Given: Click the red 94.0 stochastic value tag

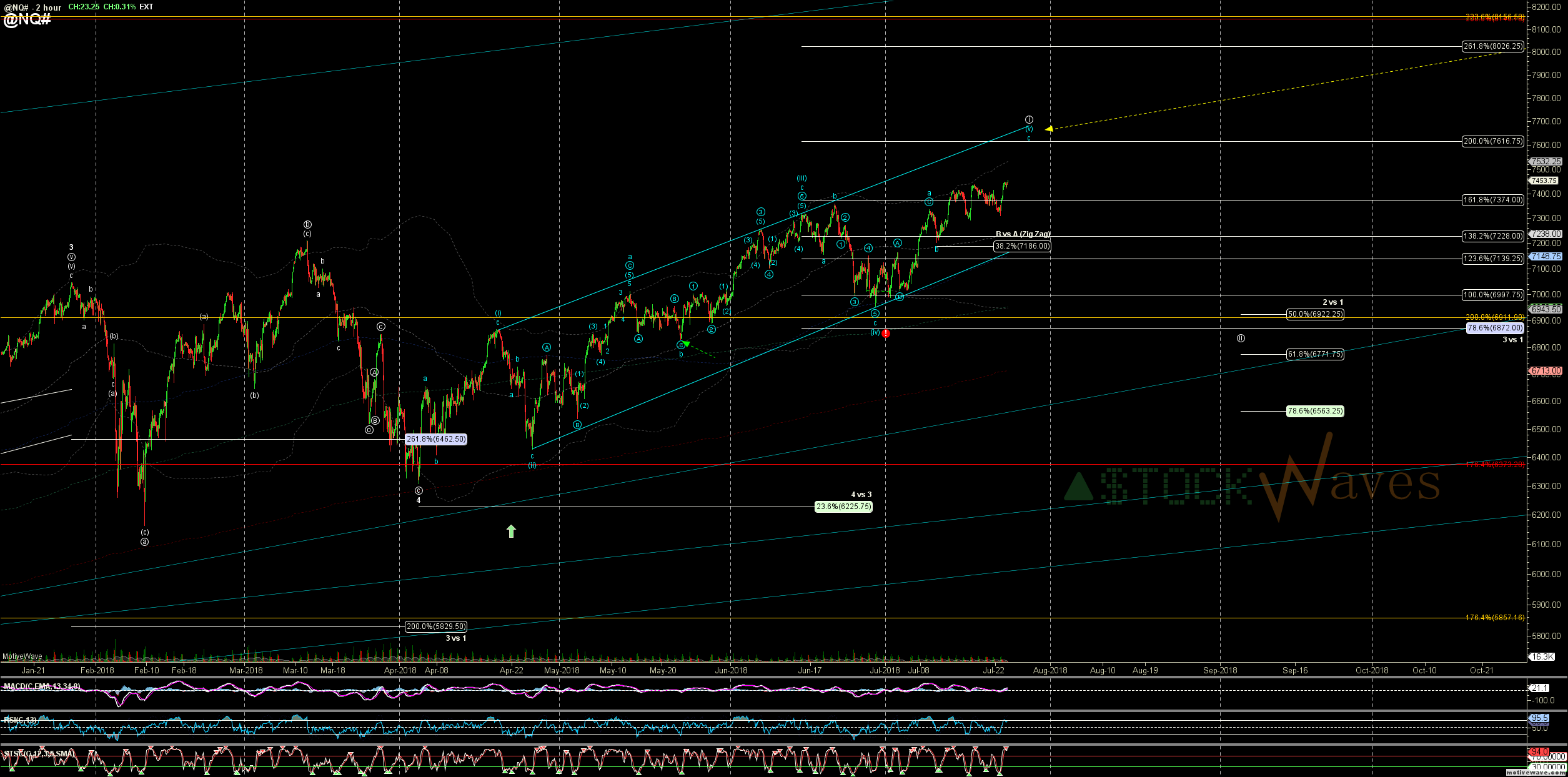Looking at the screenshot, I should (1538, 752).
